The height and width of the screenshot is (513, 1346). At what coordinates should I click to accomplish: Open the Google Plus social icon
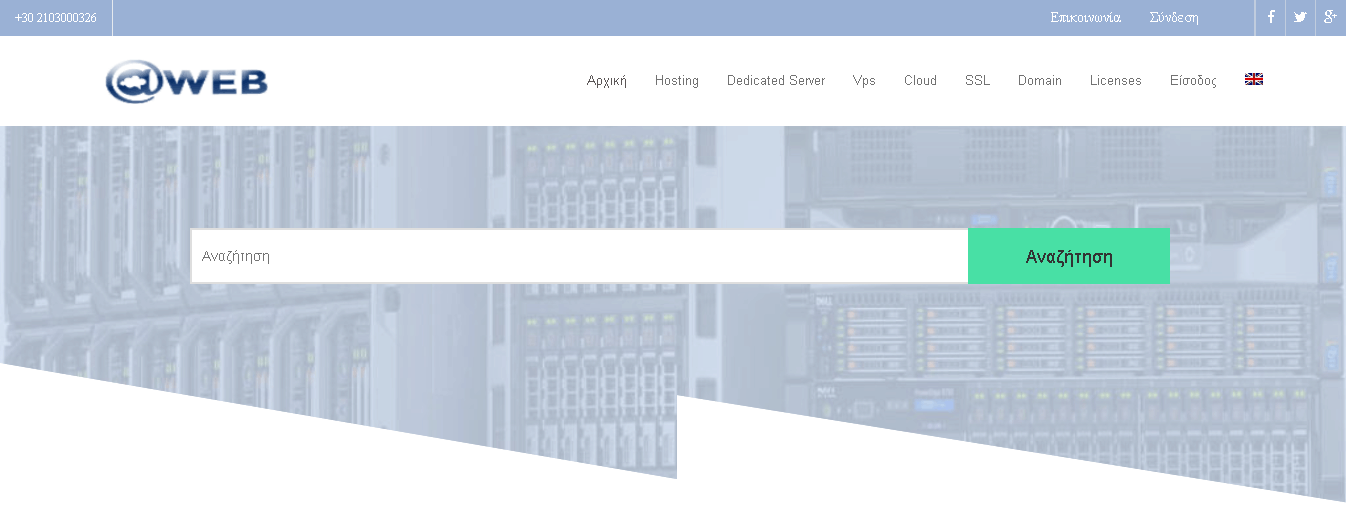[x=1330, y=17]
